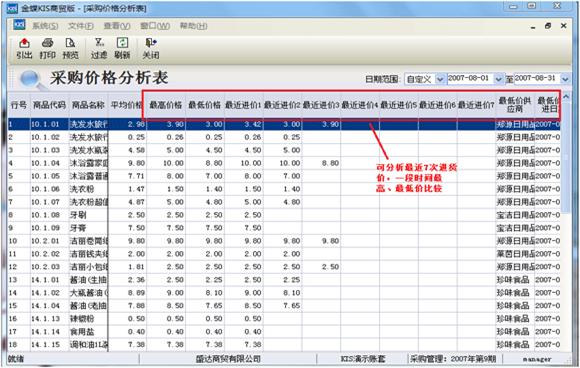The width and height of the screenshot is (580, 368).
Task: Click the KIS icon in menu bar
Action: pyautogui.click(x=19, y=25)
